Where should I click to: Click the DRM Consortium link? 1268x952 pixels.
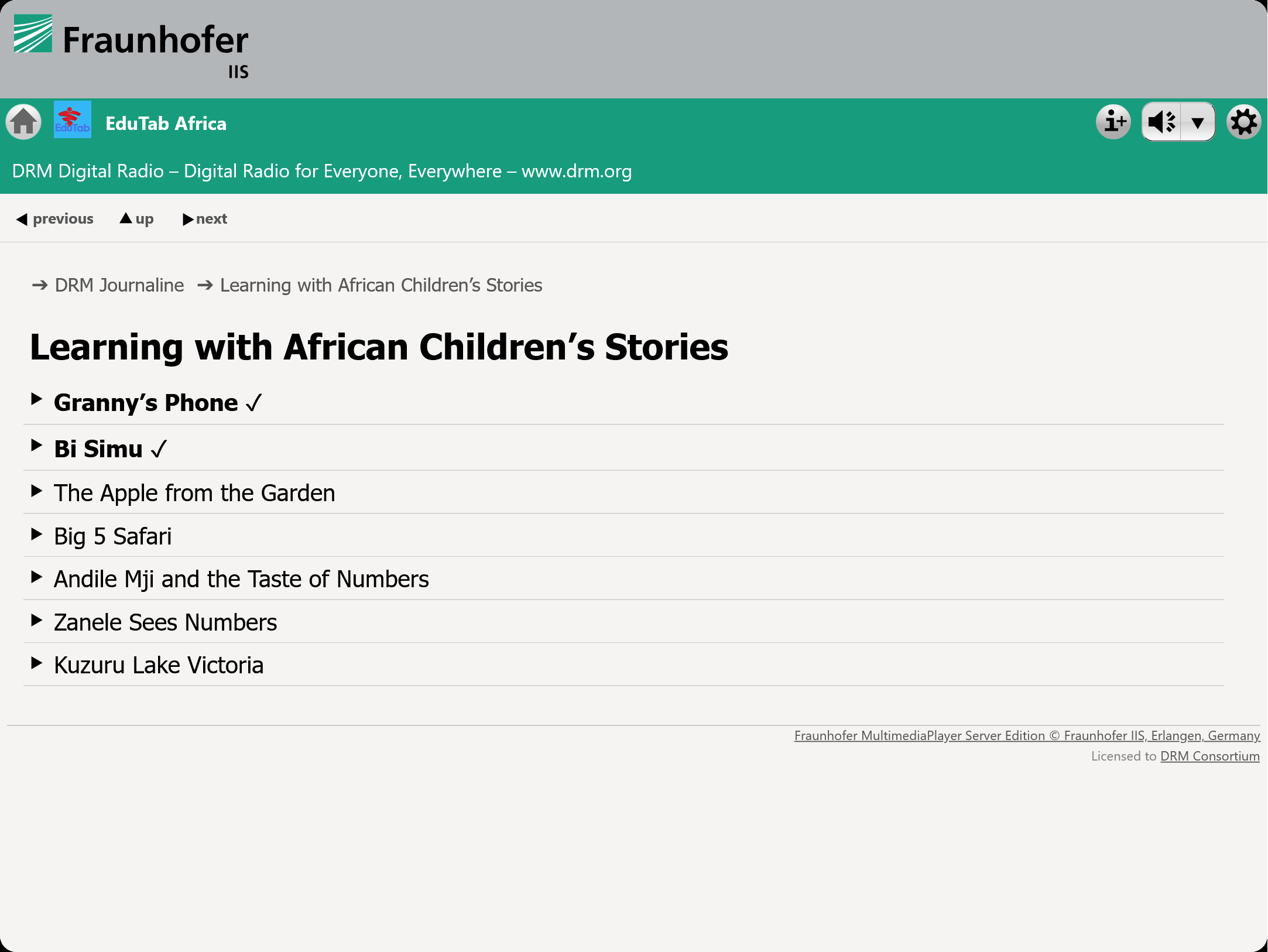(x=1209, y=756)
